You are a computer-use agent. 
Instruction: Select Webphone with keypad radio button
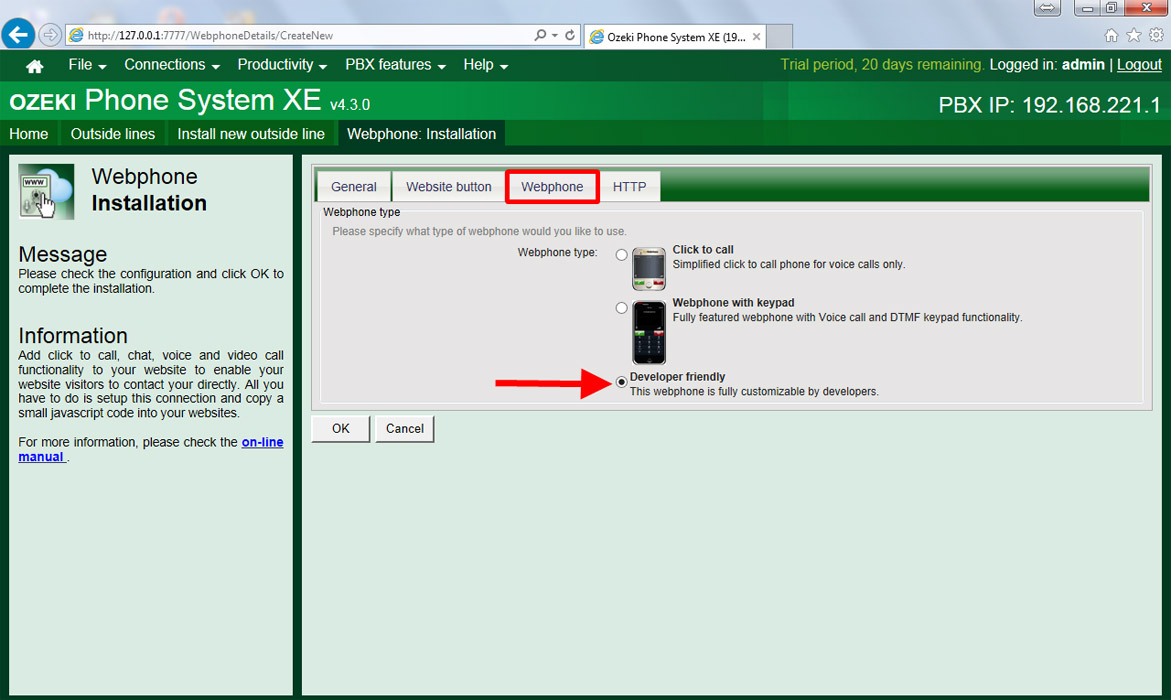pyautogui.click(x=621, y=308)
